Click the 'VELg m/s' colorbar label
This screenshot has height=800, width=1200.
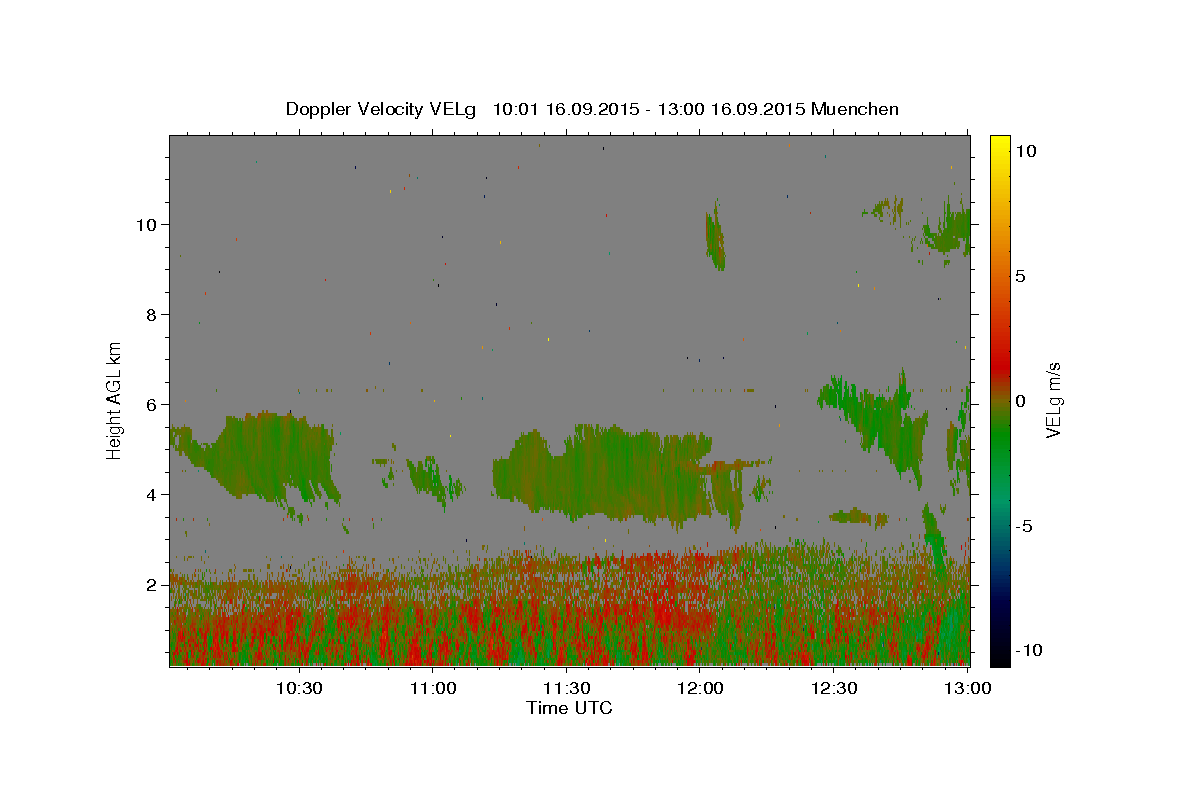1053,400
